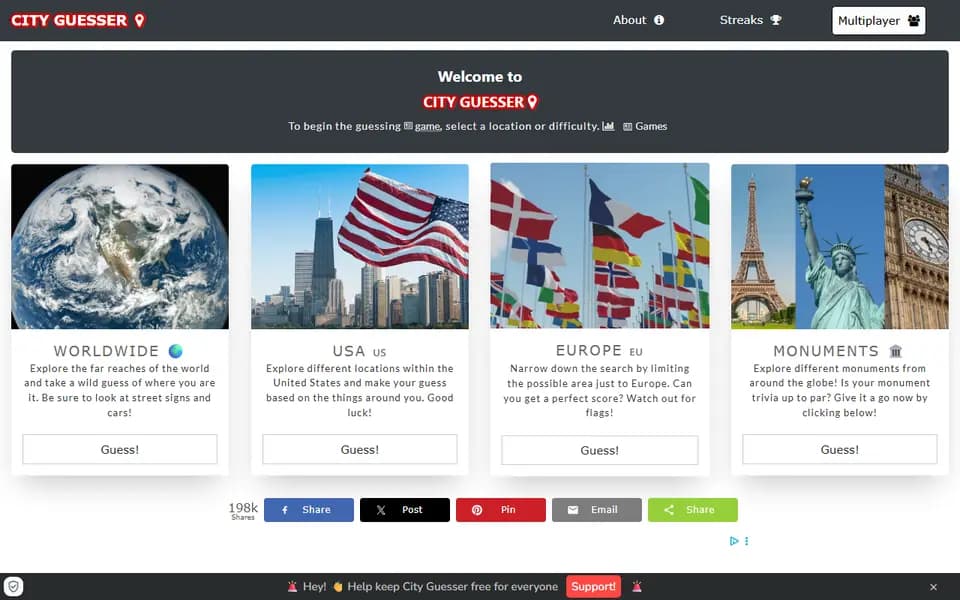The height and width of the screenshot is (600, 960).
Task: Click the clapping hands emoji in banner
Action: point(337,587)
